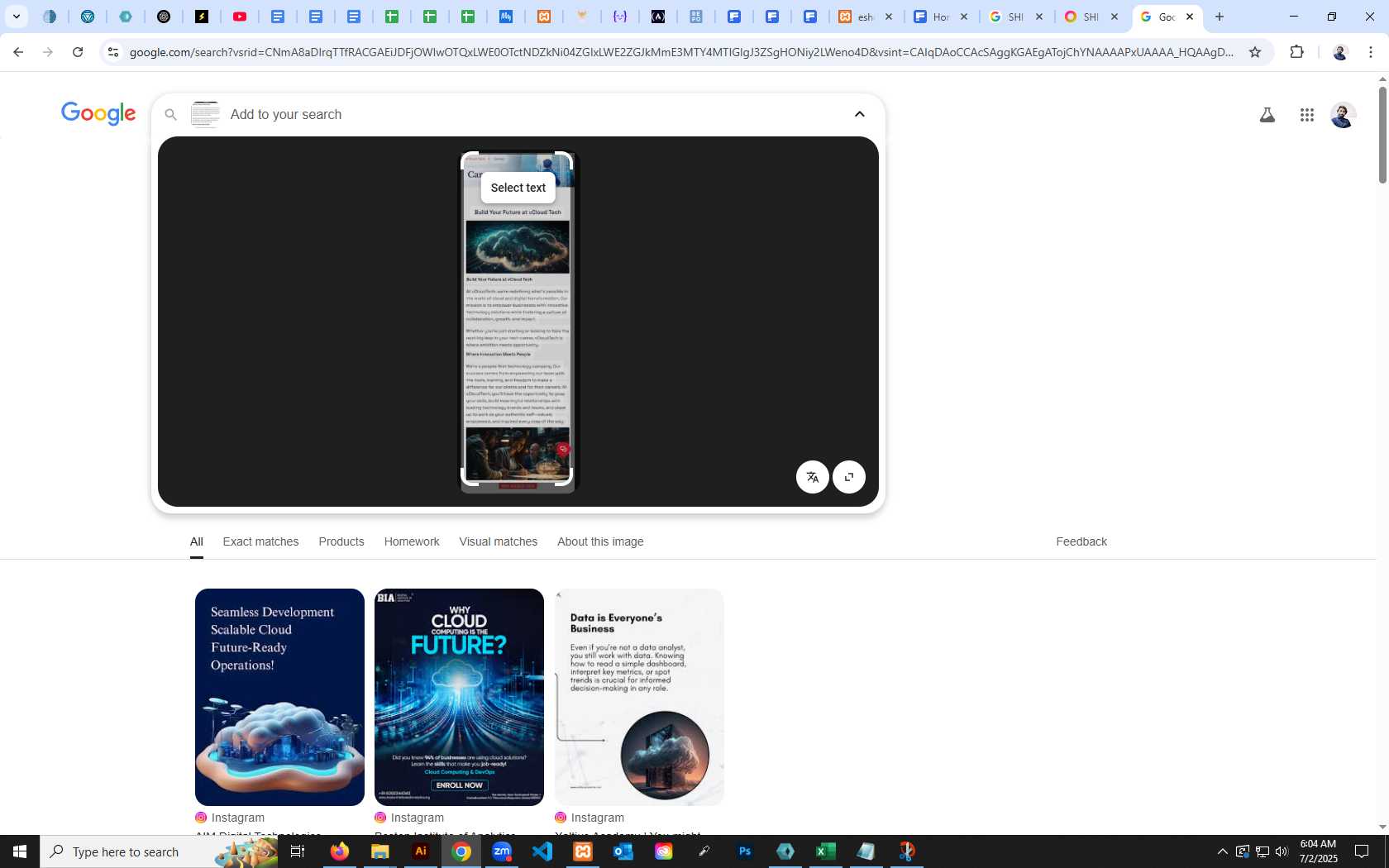Collapse the image search panel chevron
The image size is (1389, 868).
(x=860, y=114)
